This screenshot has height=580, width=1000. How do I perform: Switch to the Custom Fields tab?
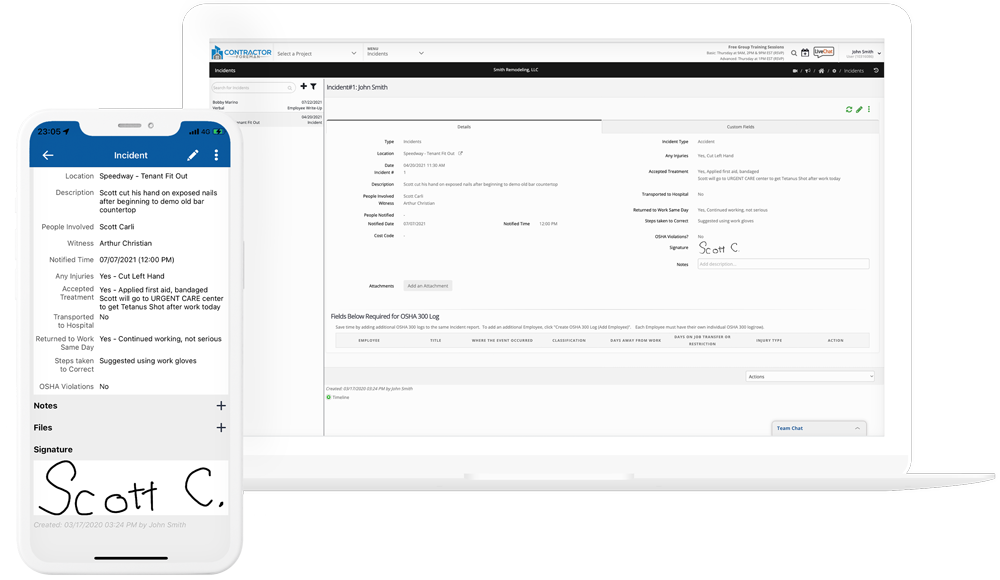coord(740,127)
